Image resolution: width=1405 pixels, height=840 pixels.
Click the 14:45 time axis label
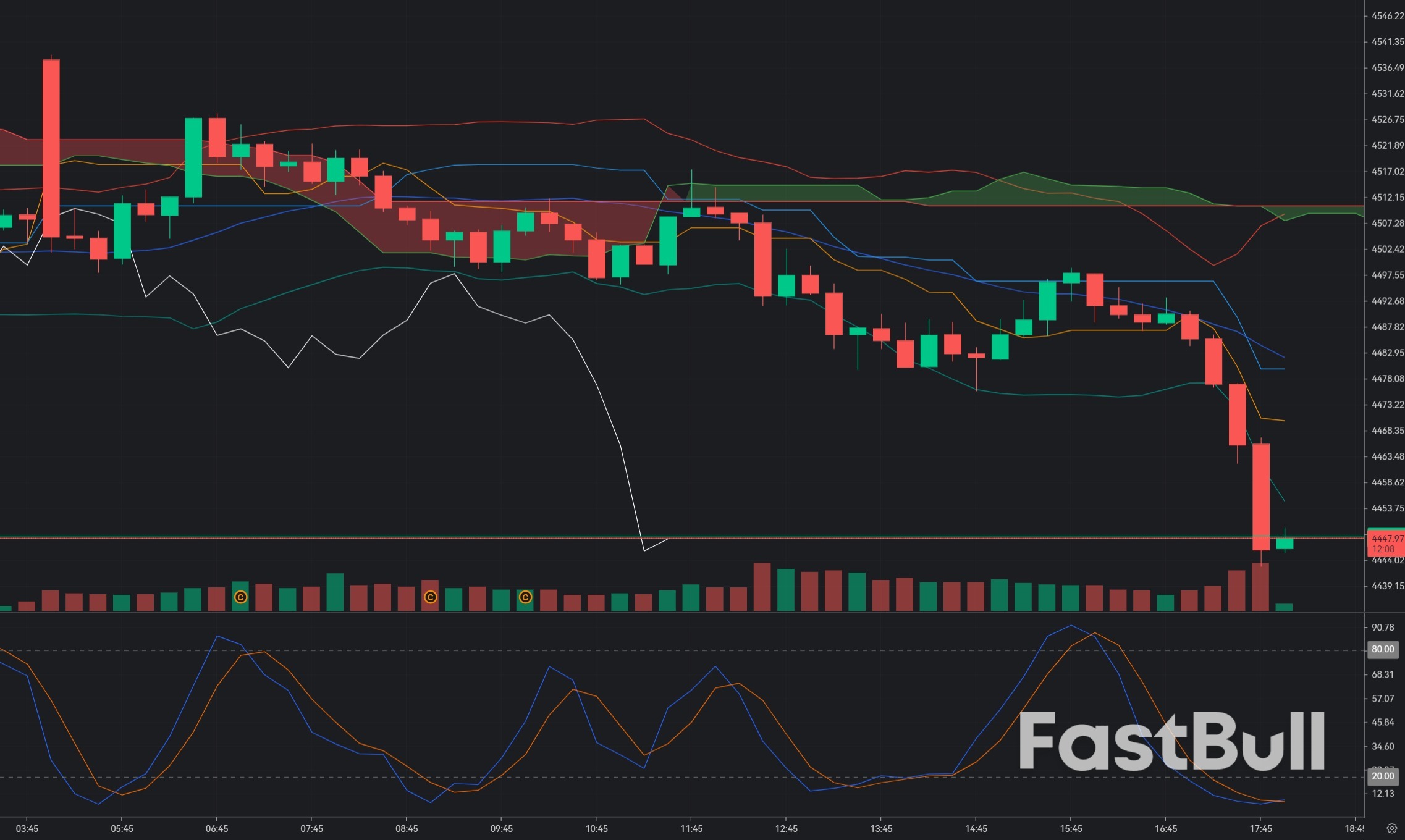[976, 829]
